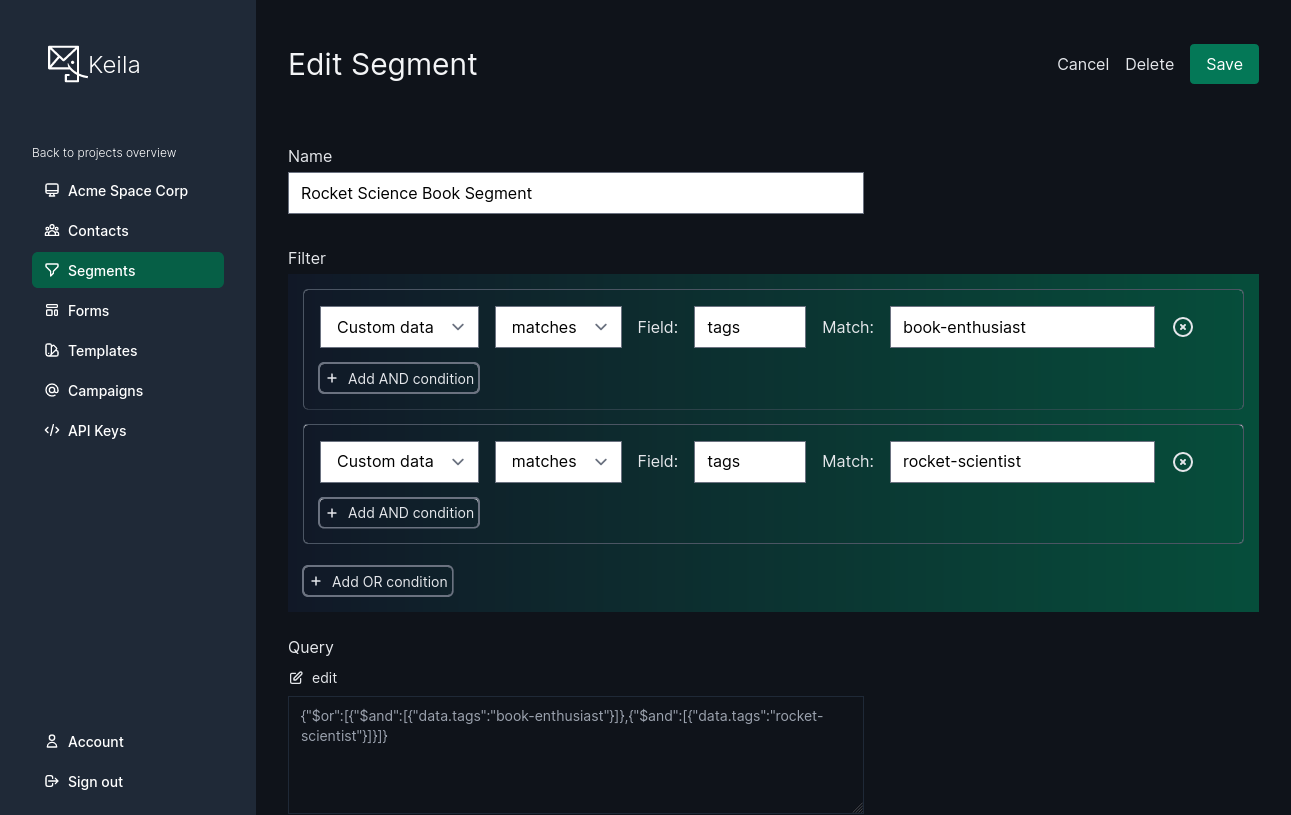
Task: Open the first Custom data dropdown
Action: 399,327
